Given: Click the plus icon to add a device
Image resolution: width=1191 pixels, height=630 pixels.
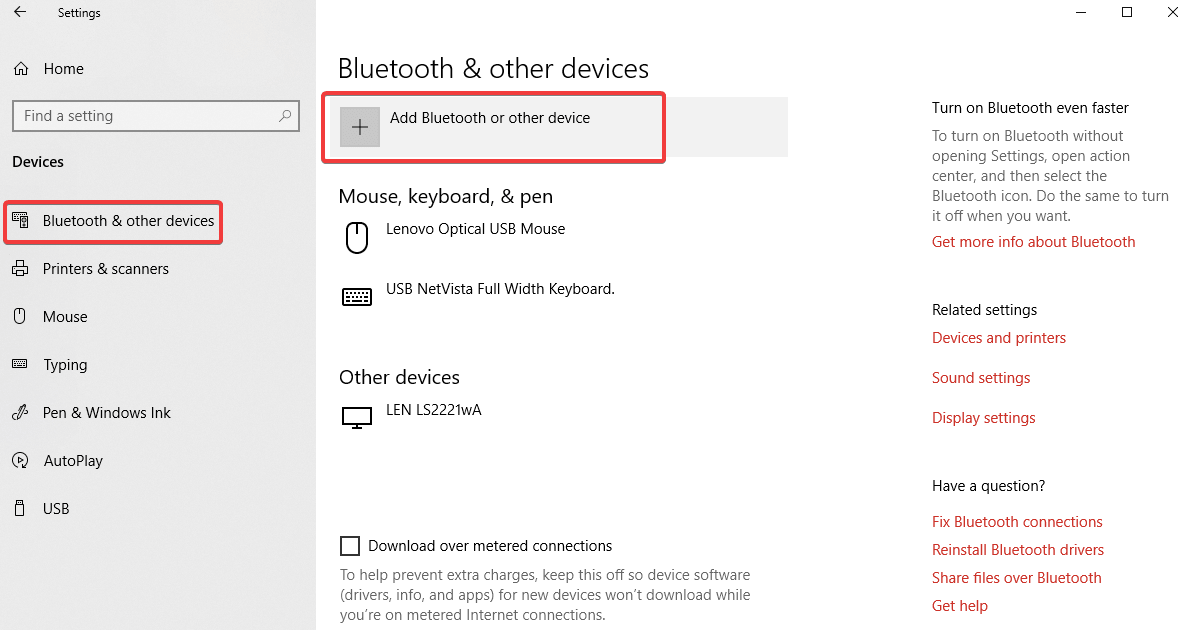Looking at the screenshot, I should pyautogui.click(x=359, y=126).
